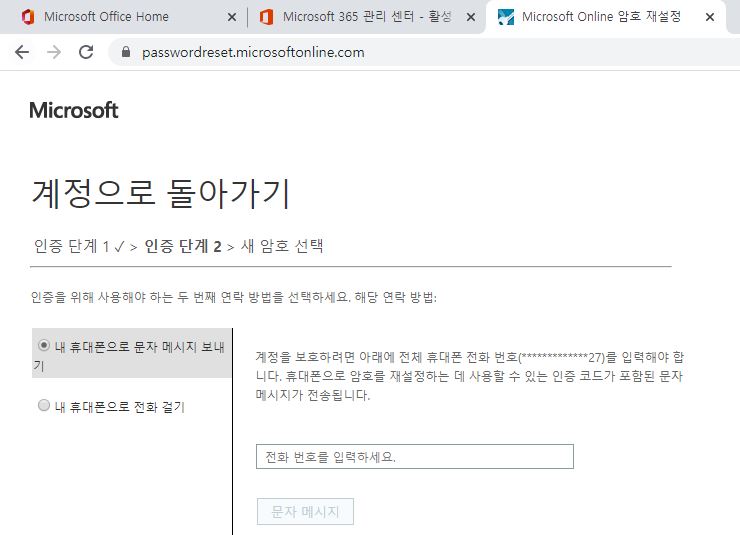Select the Microsoft Online 암호 재설정 tab
740x535 pixels.
click(601, 17)
